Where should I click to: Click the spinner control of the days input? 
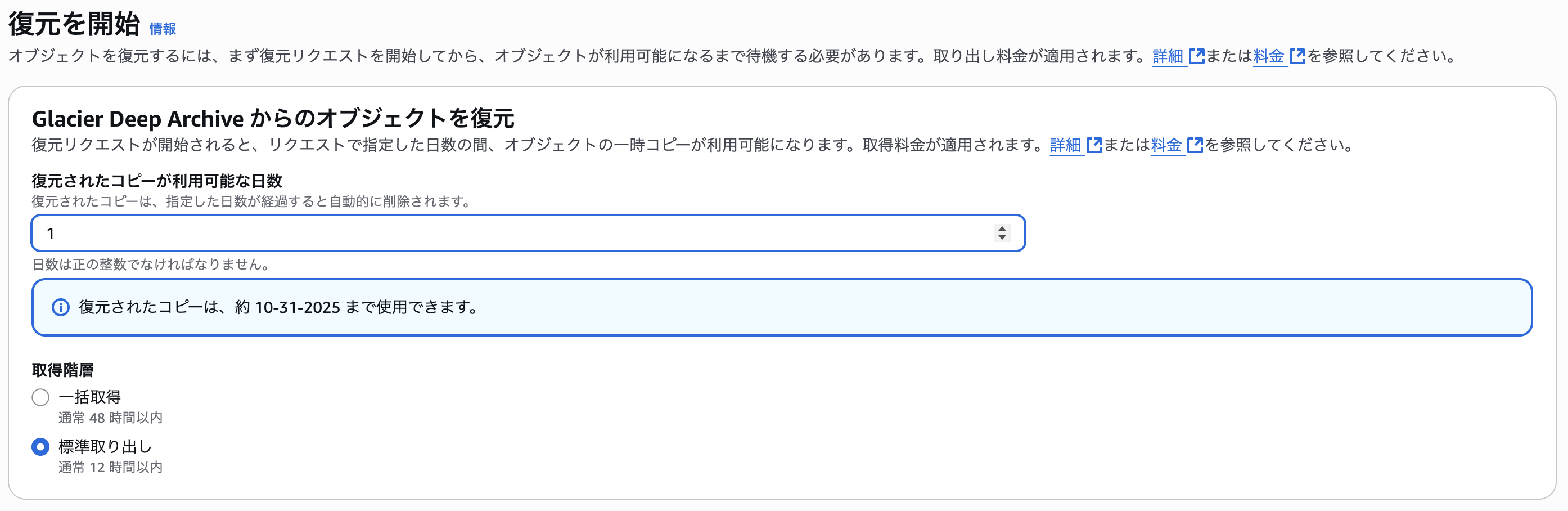(x=1002, y=233)
